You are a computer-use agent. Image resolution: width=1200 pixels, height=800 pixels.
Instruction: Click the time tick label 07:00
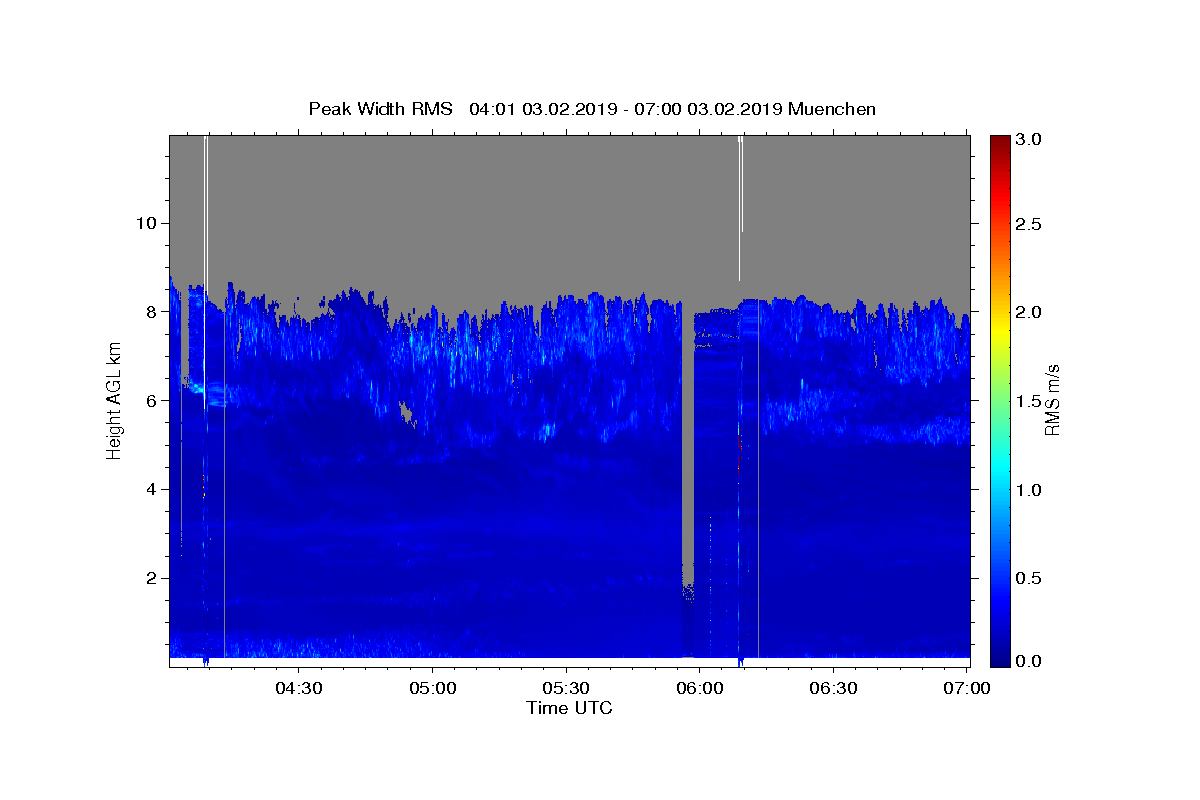(x=966, y=688)
